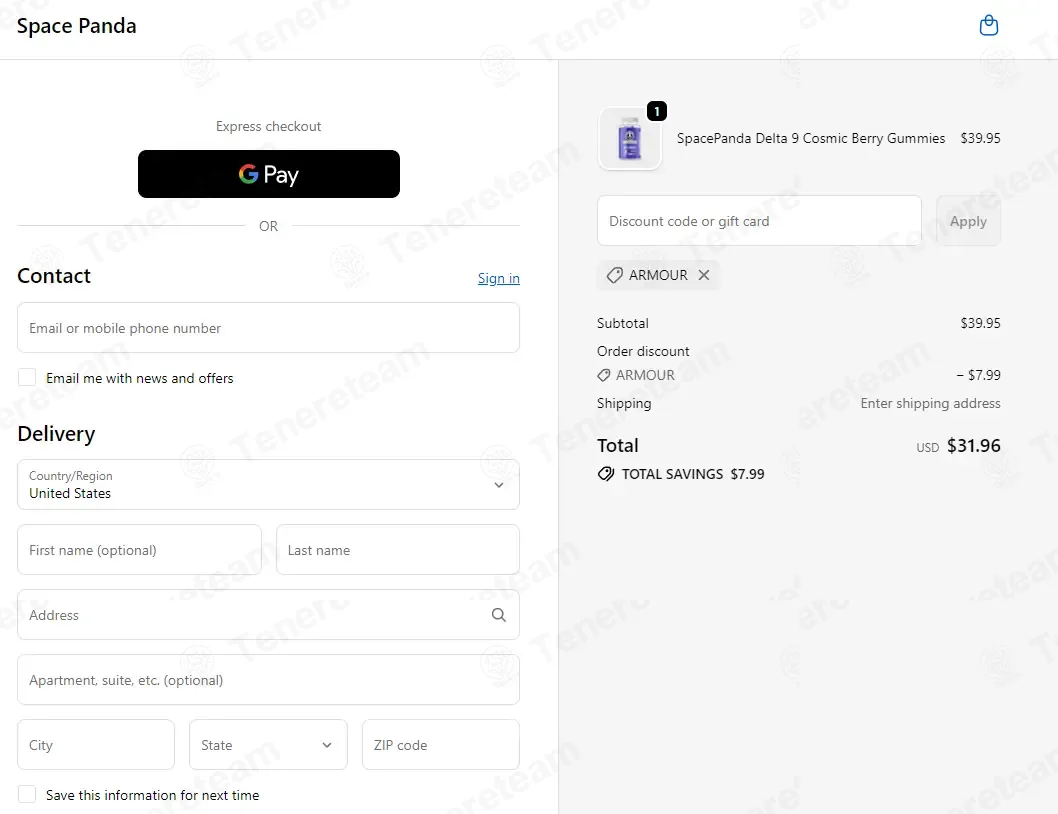This screenshot has height=814, width=1058.
Task: Open the Space Panda store title
Action: (76, 26)
